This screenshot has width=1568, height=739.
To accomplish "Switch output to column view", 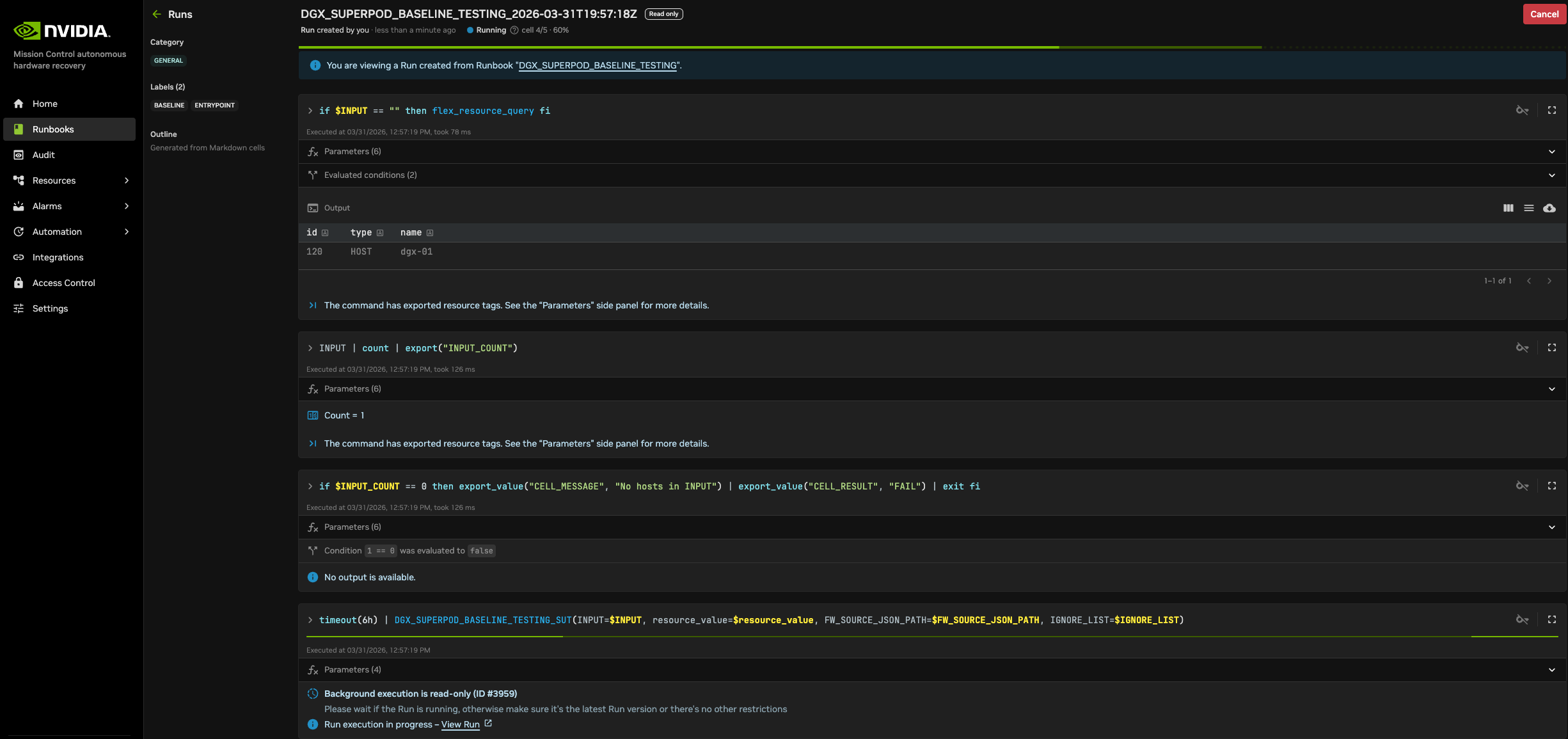I will (x=1508, y=208).
